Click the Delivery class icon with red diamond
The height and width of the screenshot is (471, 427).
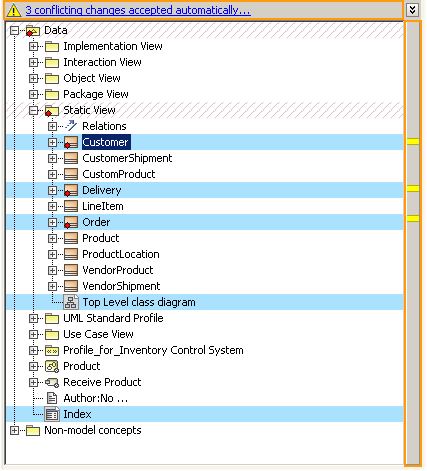[x=71, y=190]
